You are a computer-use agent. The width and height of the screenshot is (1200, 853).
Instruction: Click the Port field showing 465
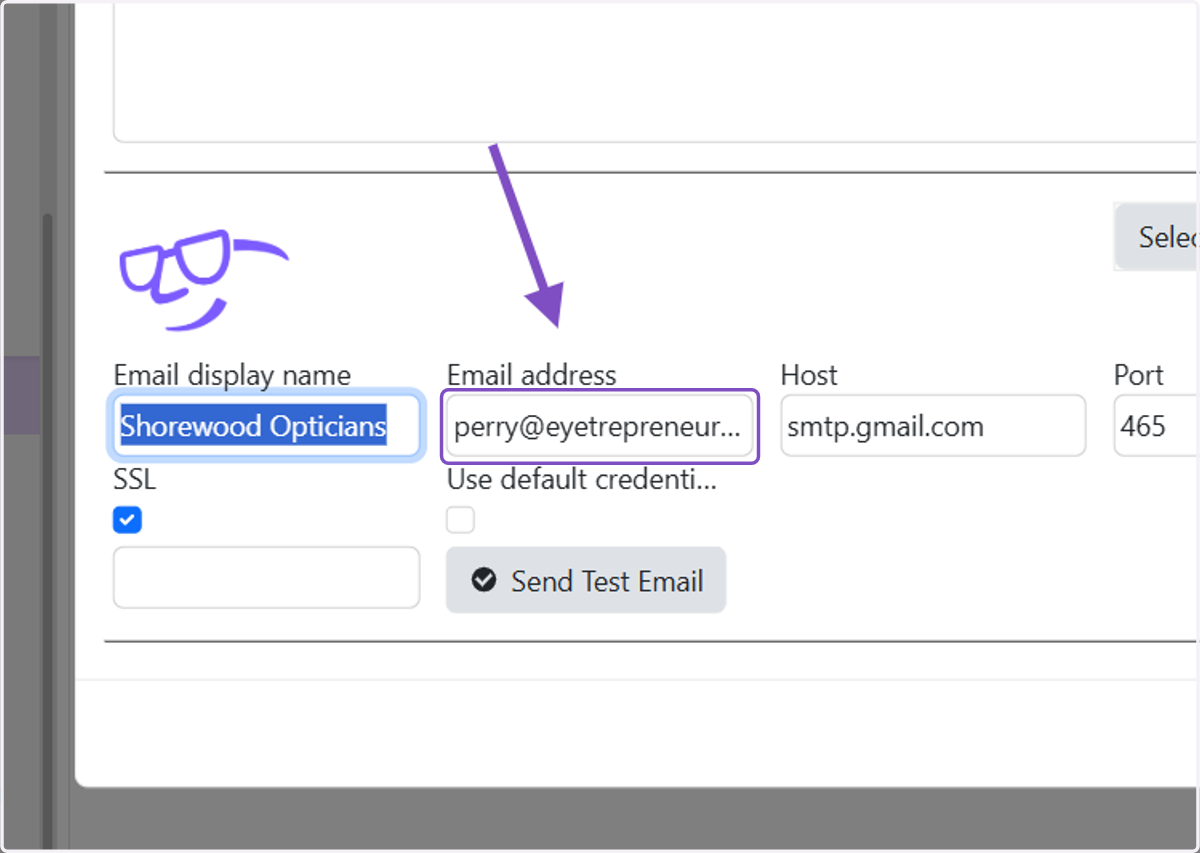(x=1156, y=426)
